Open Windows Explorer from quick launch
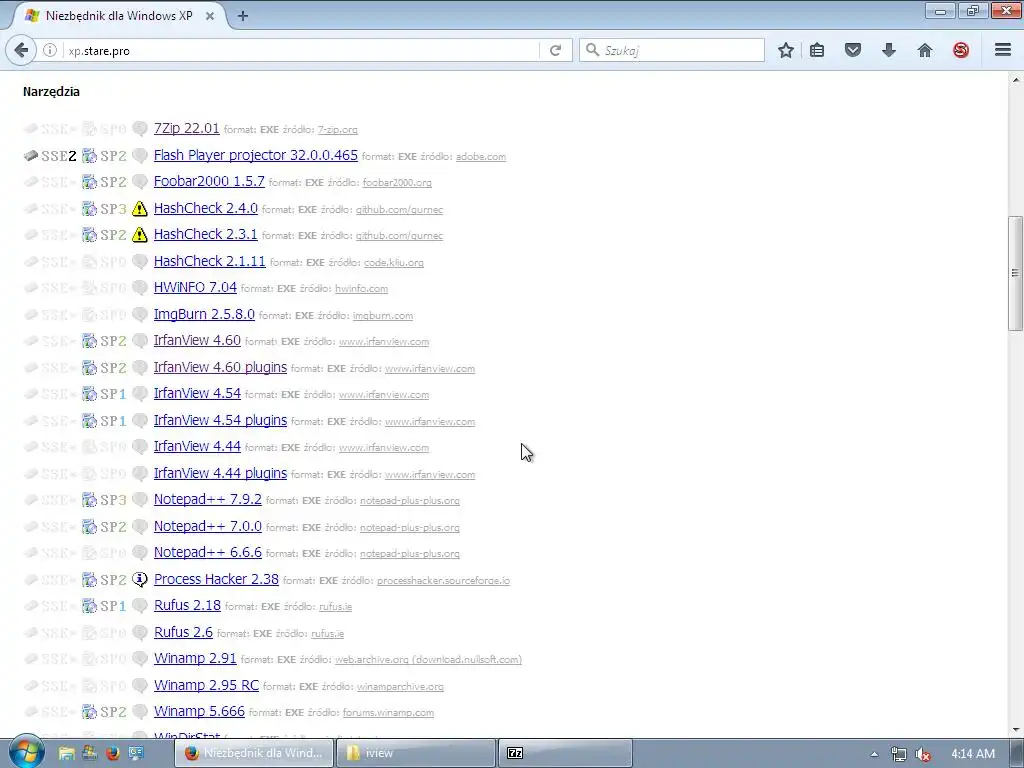1024x768 pixels. (66, 753)
